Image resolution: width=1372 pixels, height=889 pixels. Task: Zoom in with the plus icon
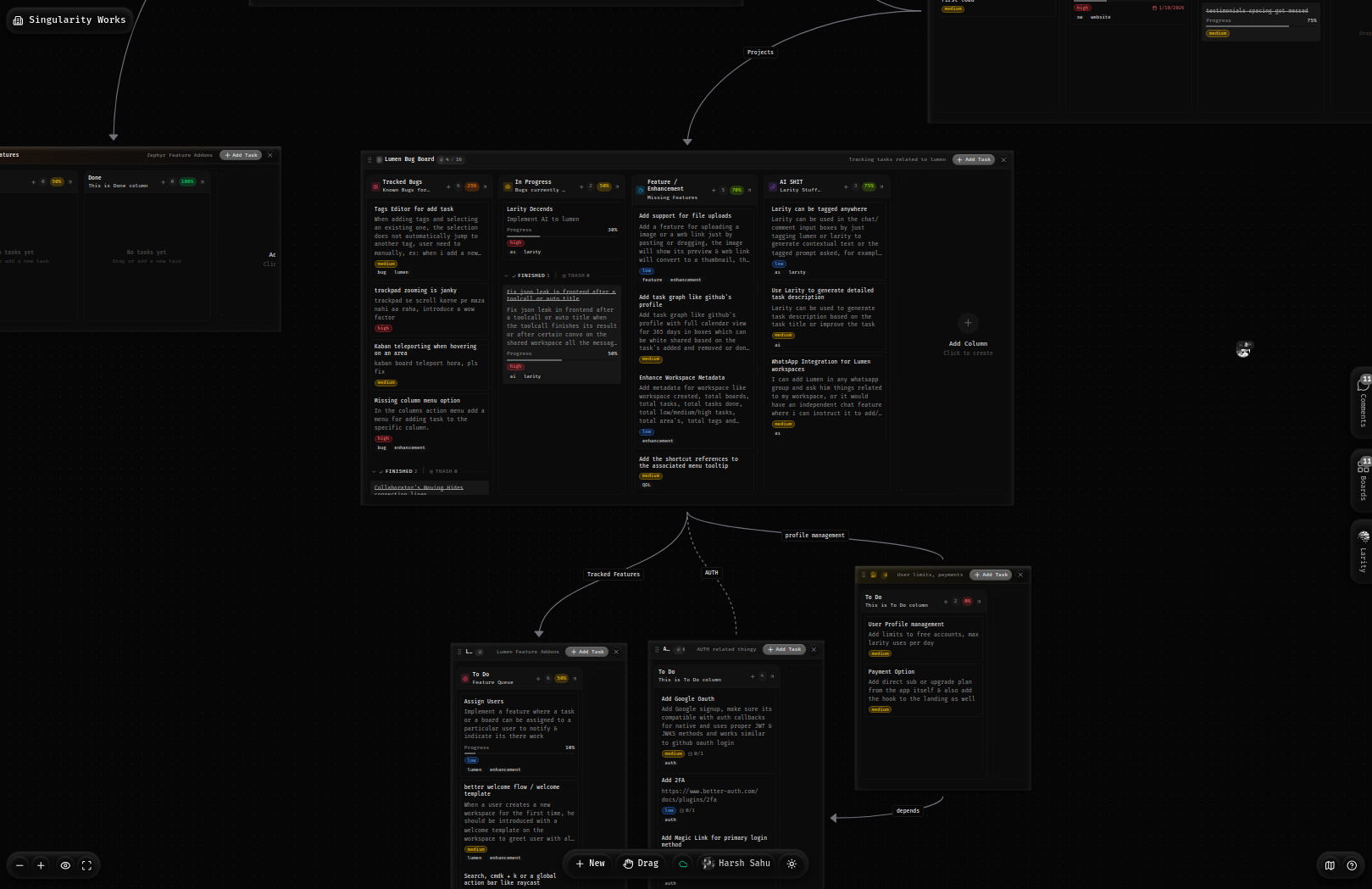(41, 865)
